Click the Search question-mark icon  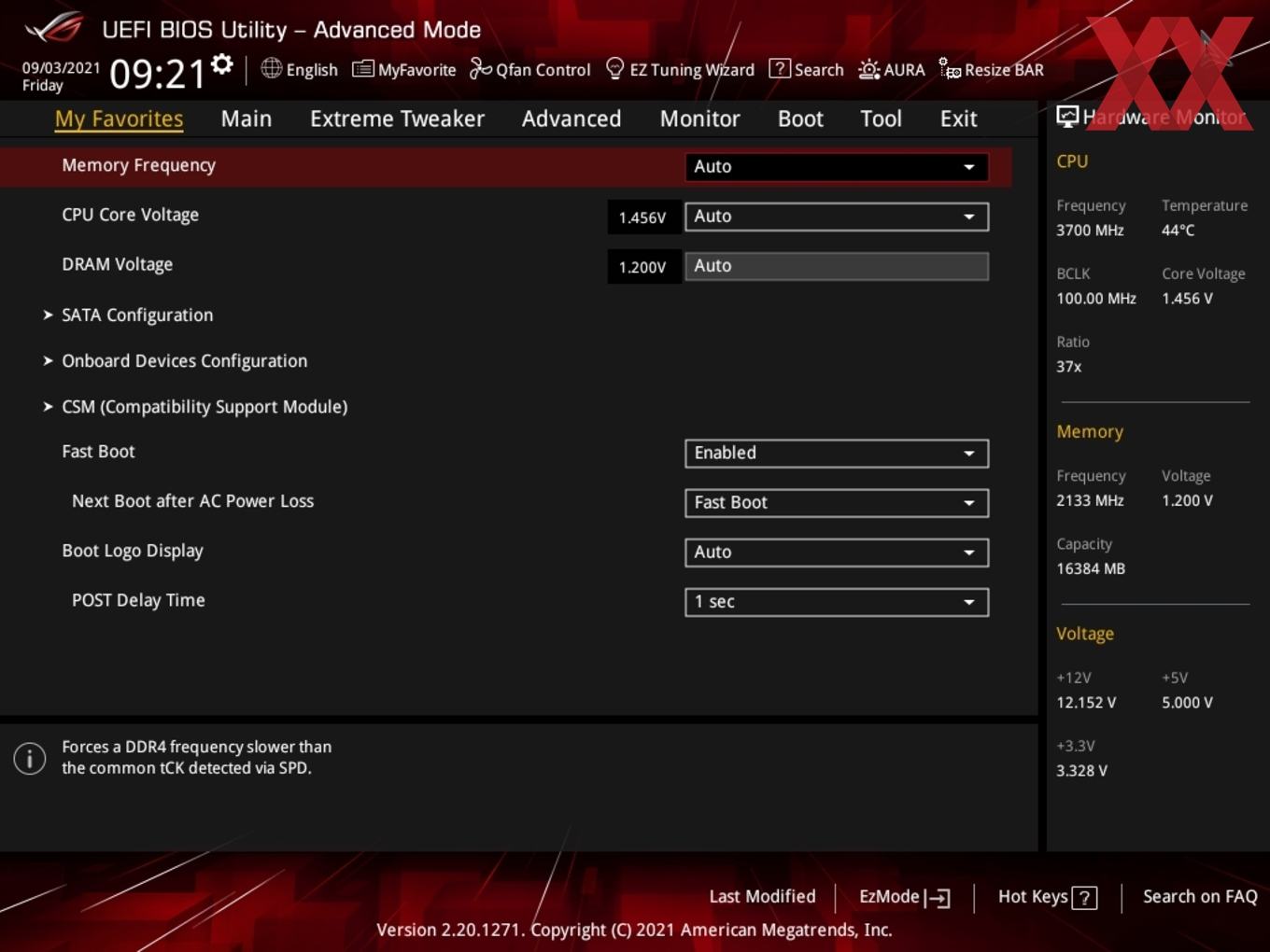(779, 68)
